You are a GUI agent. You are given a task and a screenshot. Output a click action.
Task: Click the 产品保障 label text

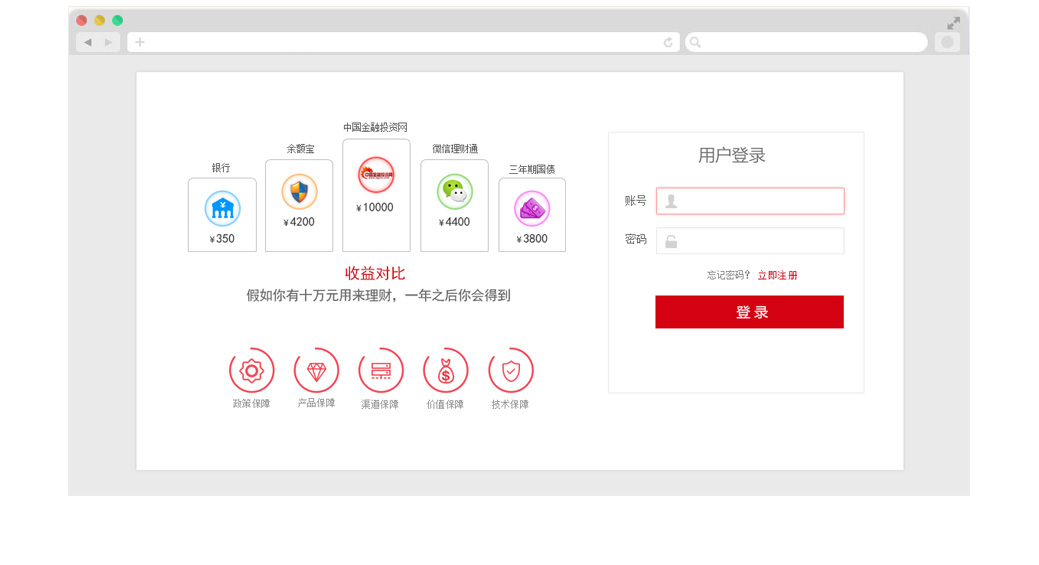pyautogui.click(x=316, y=403)
